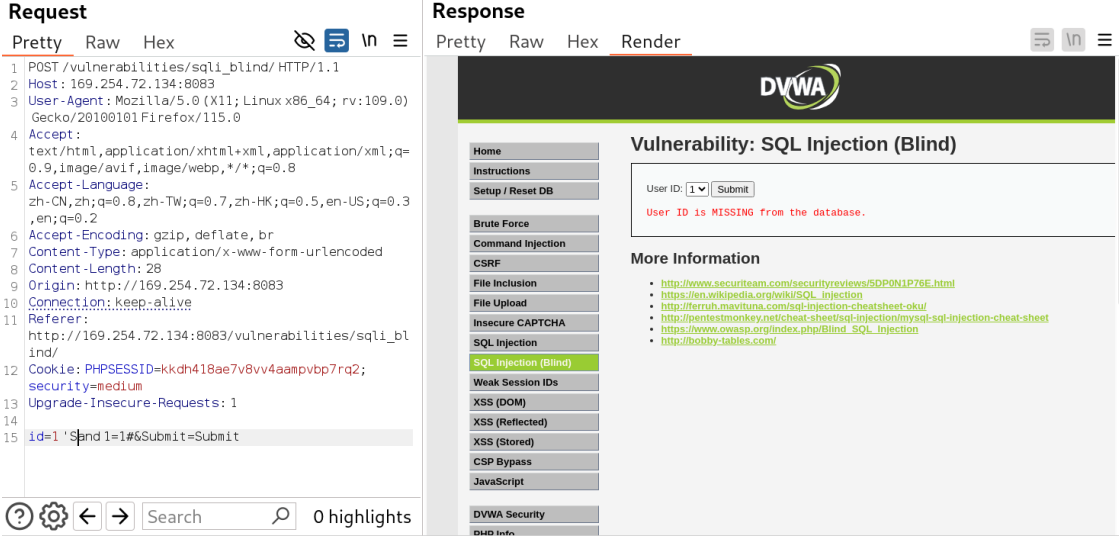Open File Upload menu item
Viewport: 1119px width, 537px height.
tap(534, 303)
